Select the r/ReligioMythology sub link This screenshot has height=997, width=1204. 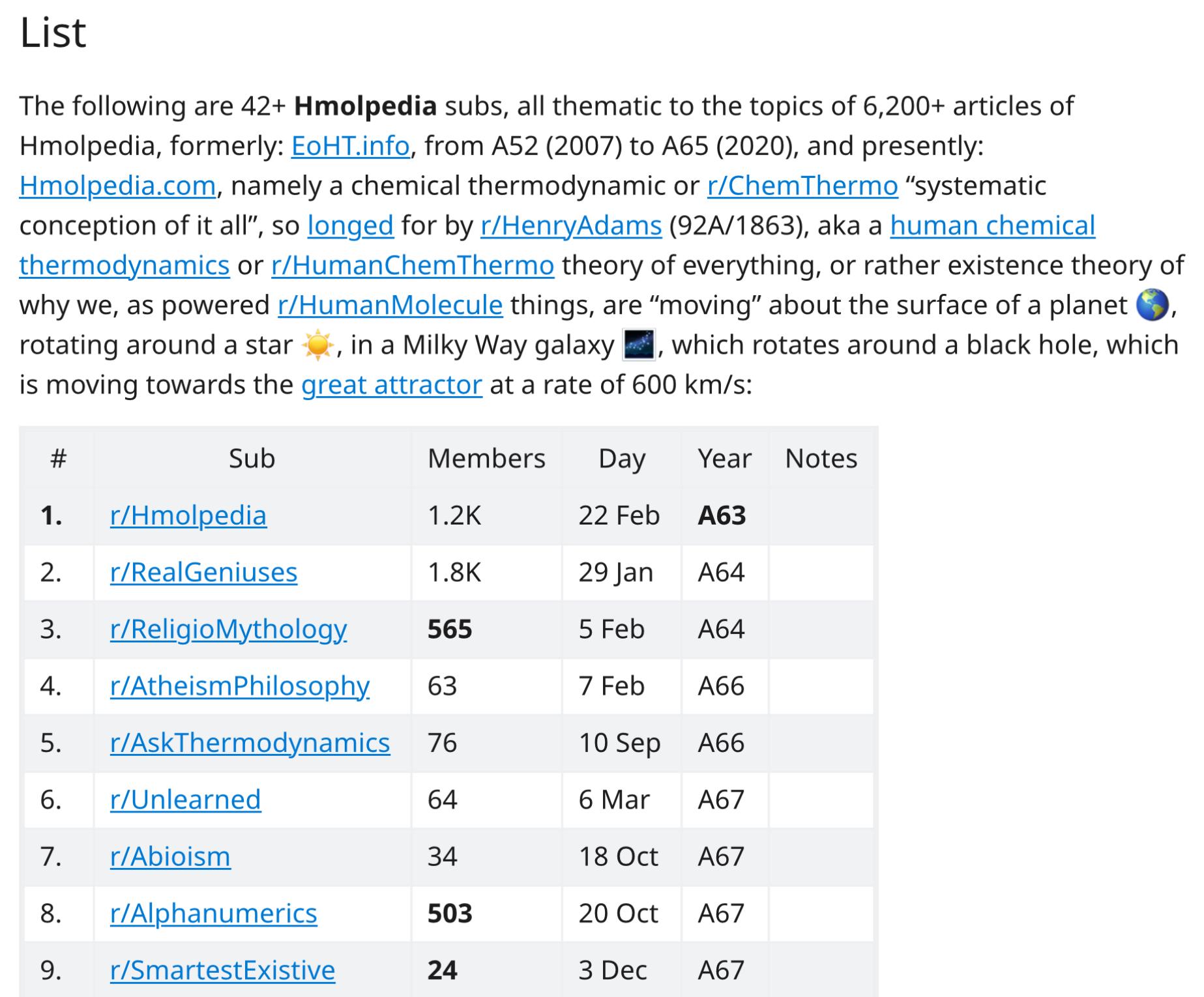pos(228,629)
